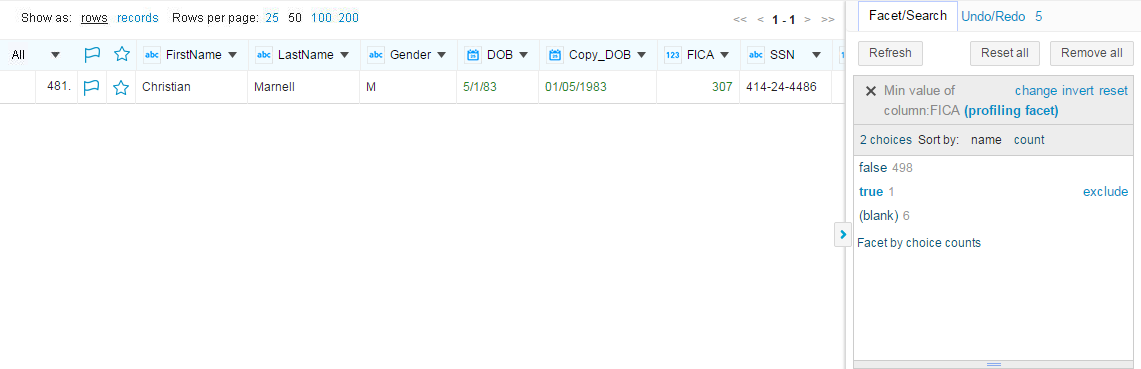The image size is (1141, 369).
Task: Click the flag icon in the header
Action: [91, 55]
